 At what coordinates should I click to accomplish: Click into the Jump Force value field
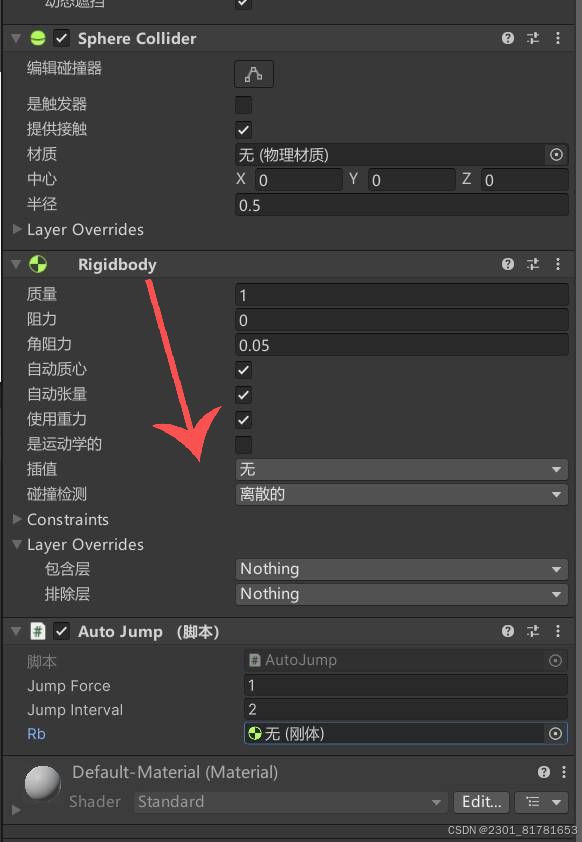[405, 686]
